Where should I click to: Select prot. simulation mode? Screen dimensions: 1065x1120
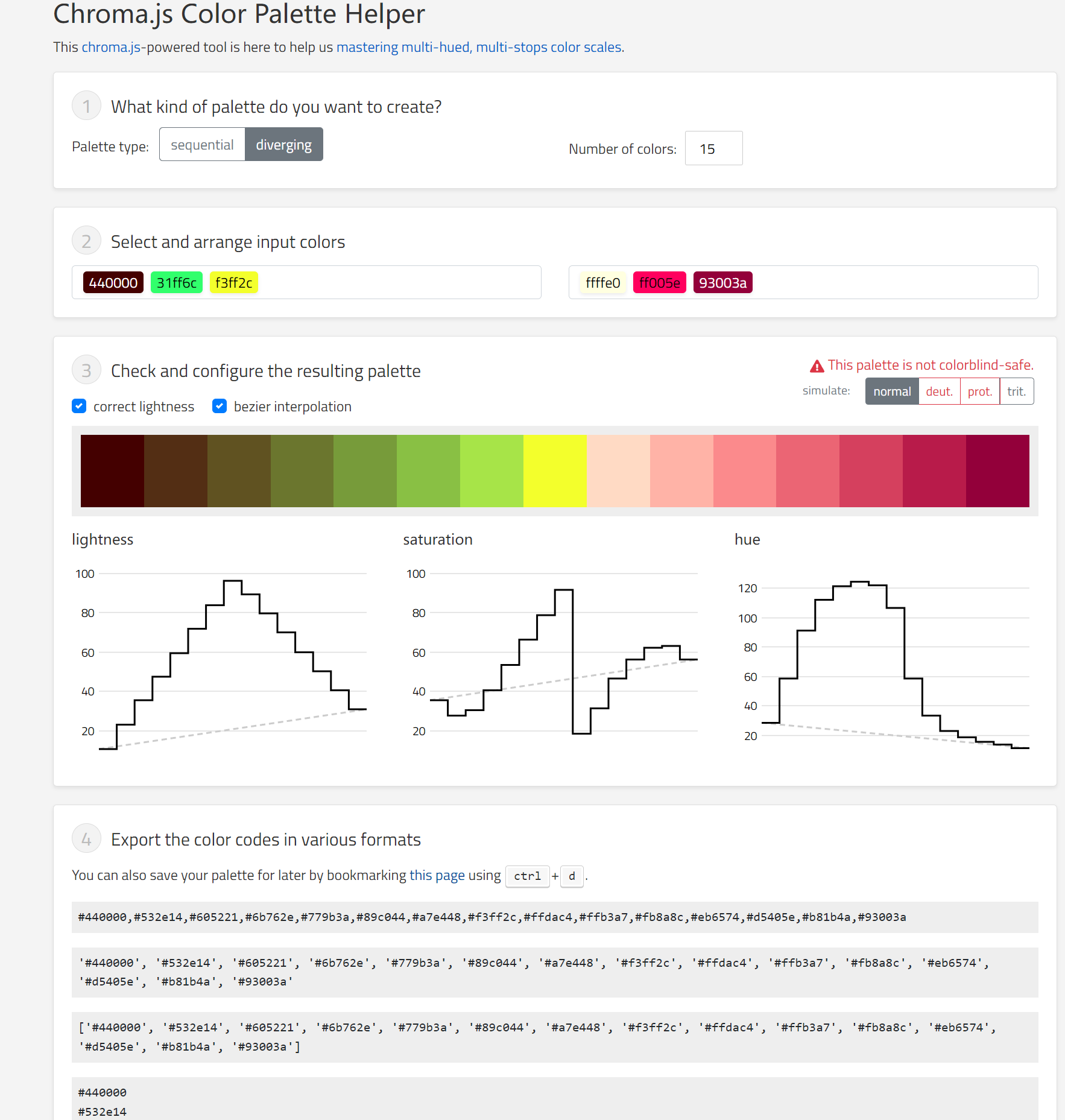click(979, 391)
